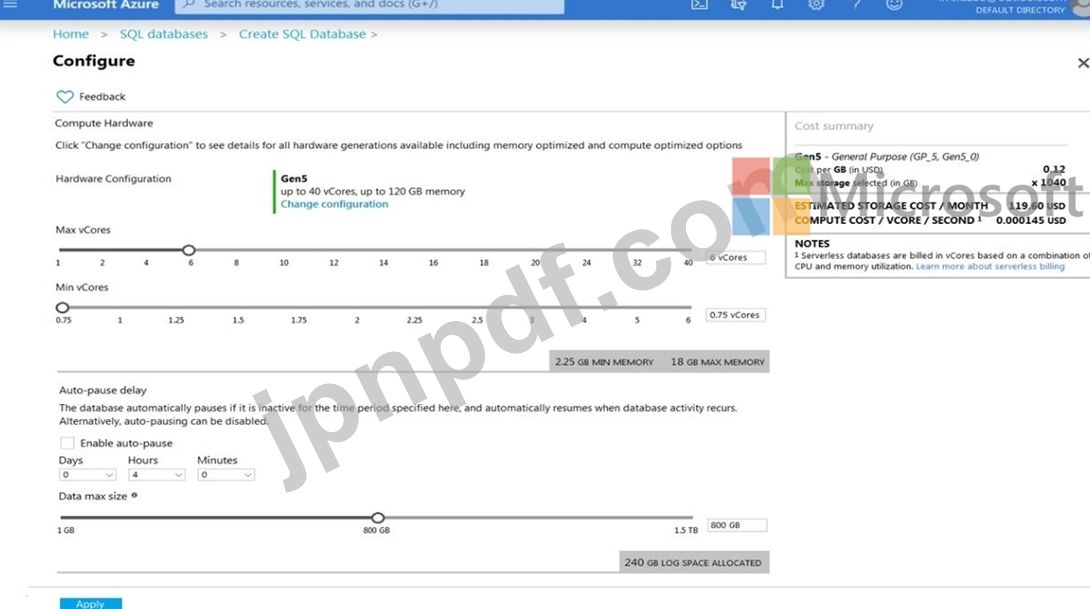The height and width of the screenshot is (609, 1090).
Task: Open directory and subscription filter
Action: 738,5
